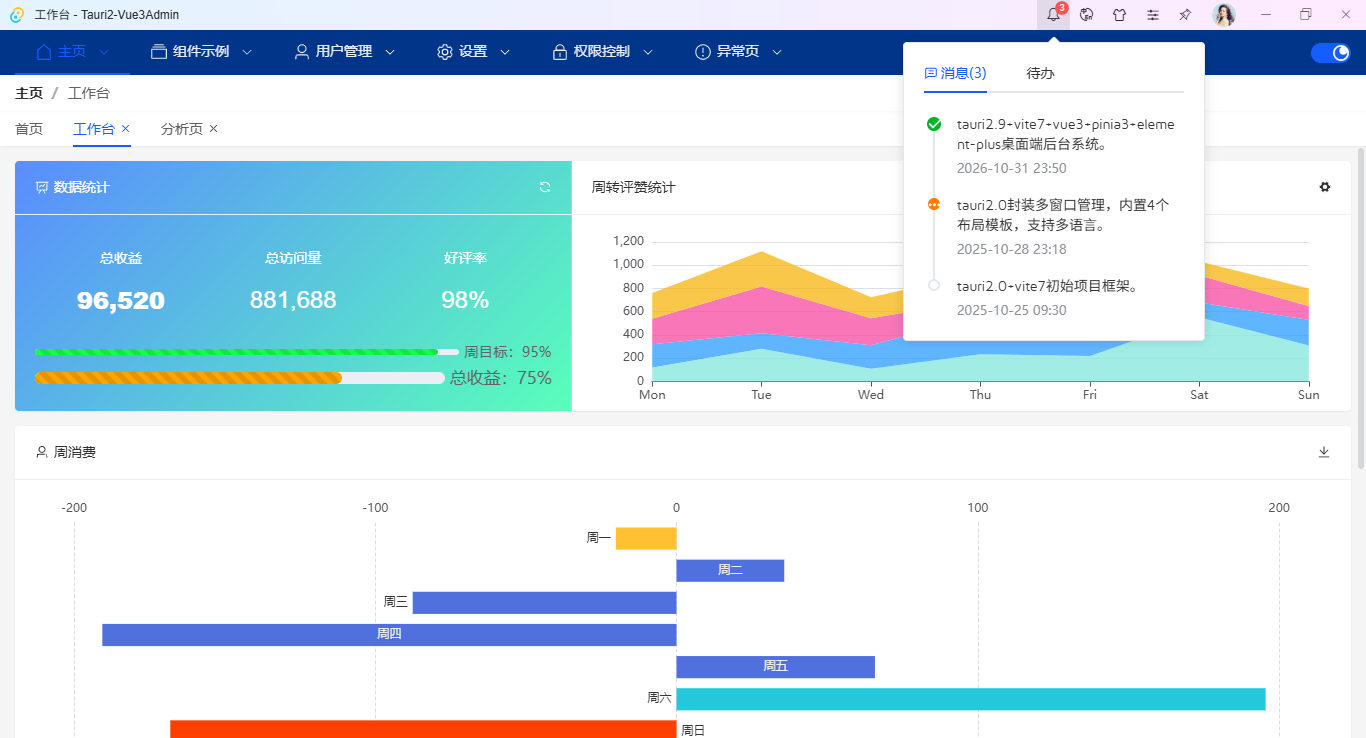Screen dimensions: 1366x738
Task: Click the 周六 cyan bar in chart
Action: click(x=970, y=699)
